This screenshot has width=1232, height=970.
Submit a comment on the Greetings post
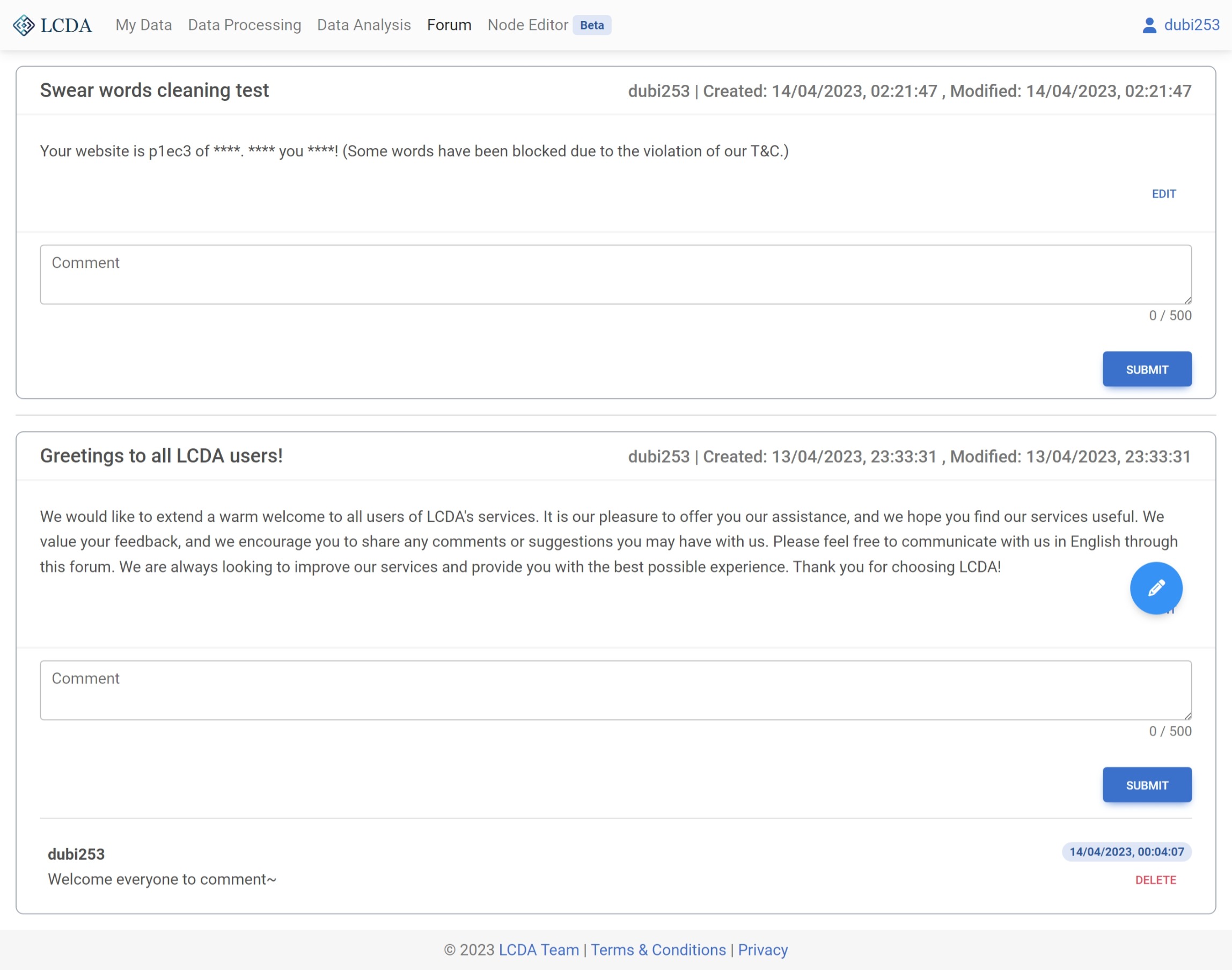(1146, 785)
